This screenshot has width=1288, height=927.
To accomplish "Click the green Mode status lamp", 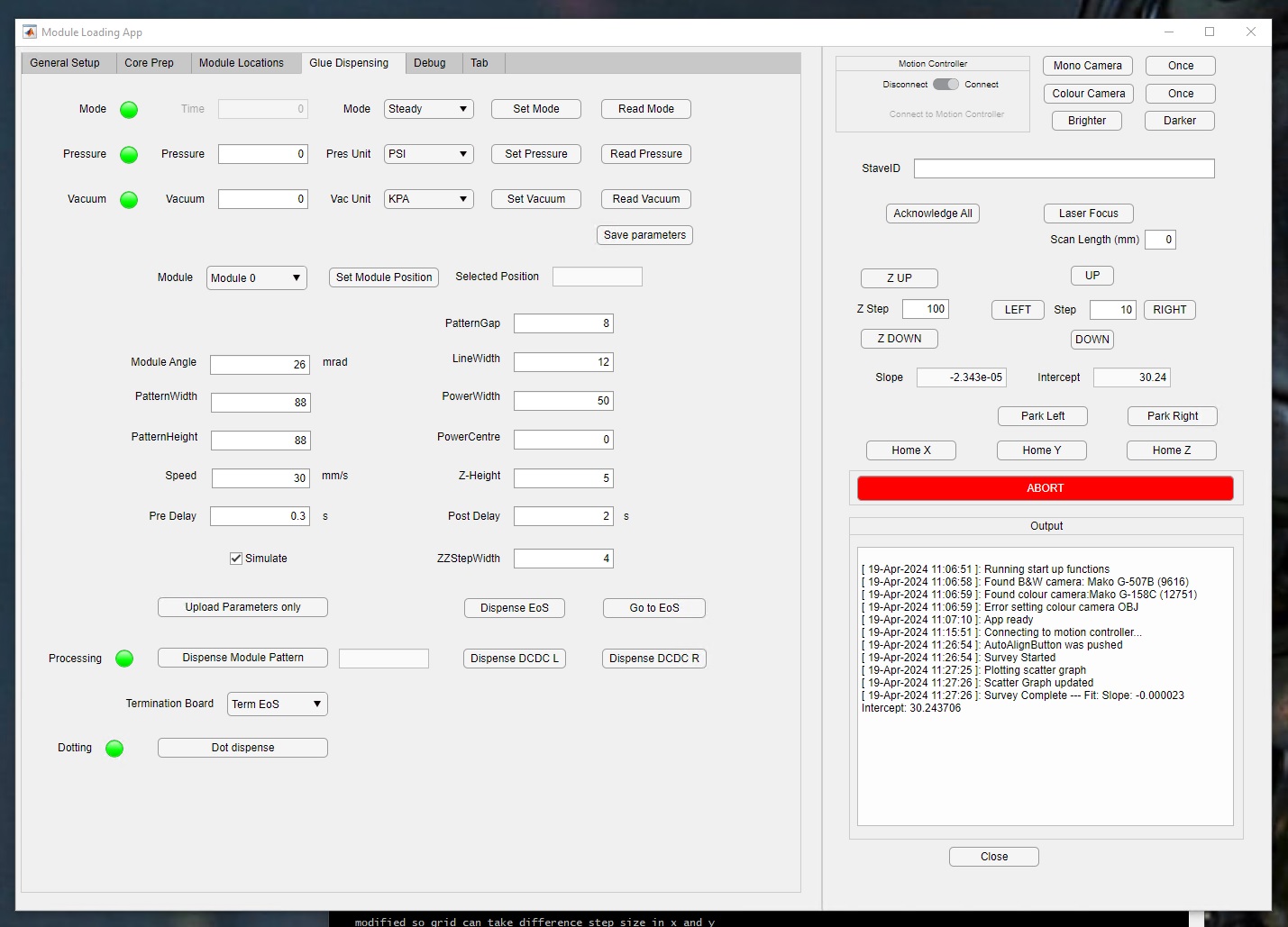I will click(x=129, y=110).
